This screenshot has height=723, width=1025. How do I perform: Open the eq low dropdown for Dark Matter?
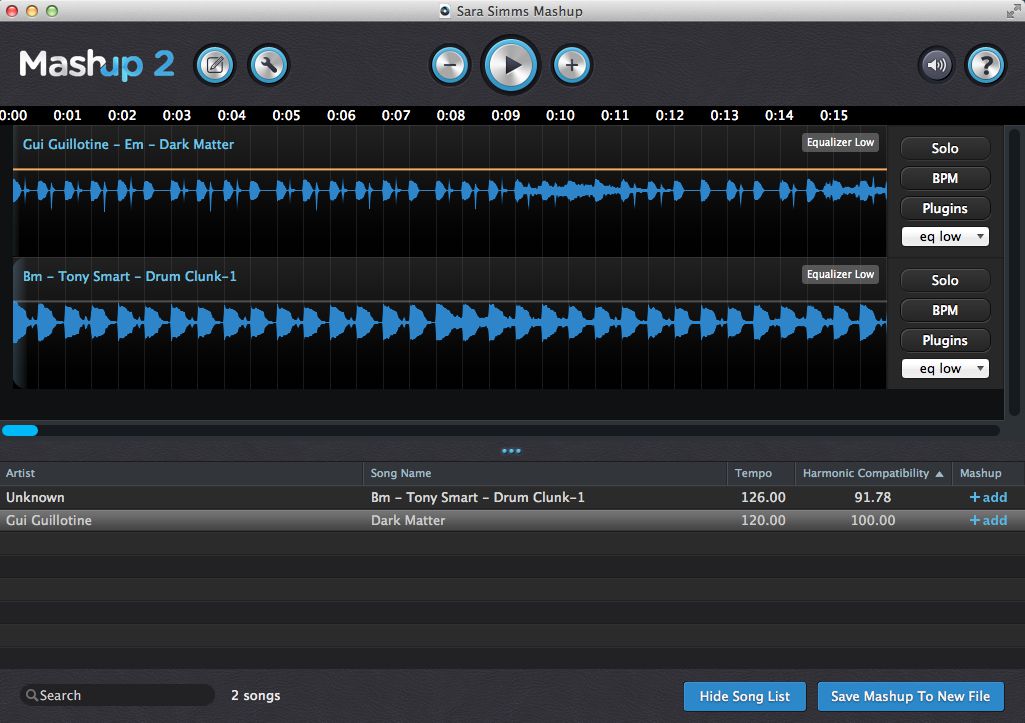click(944, 236)
